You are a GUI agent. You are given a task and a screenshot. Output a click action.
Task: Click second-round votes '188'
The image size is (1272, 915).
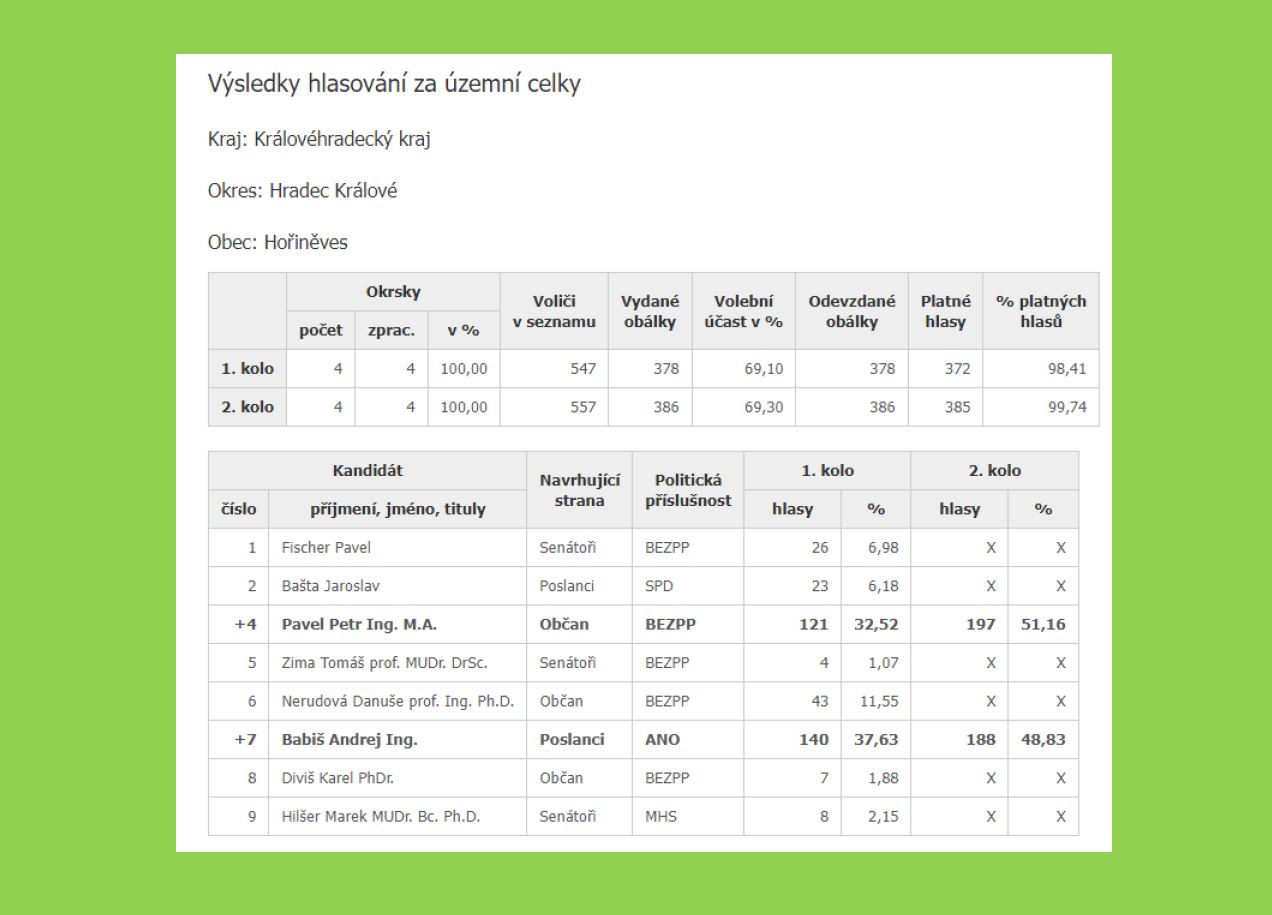tap(981, 740)
